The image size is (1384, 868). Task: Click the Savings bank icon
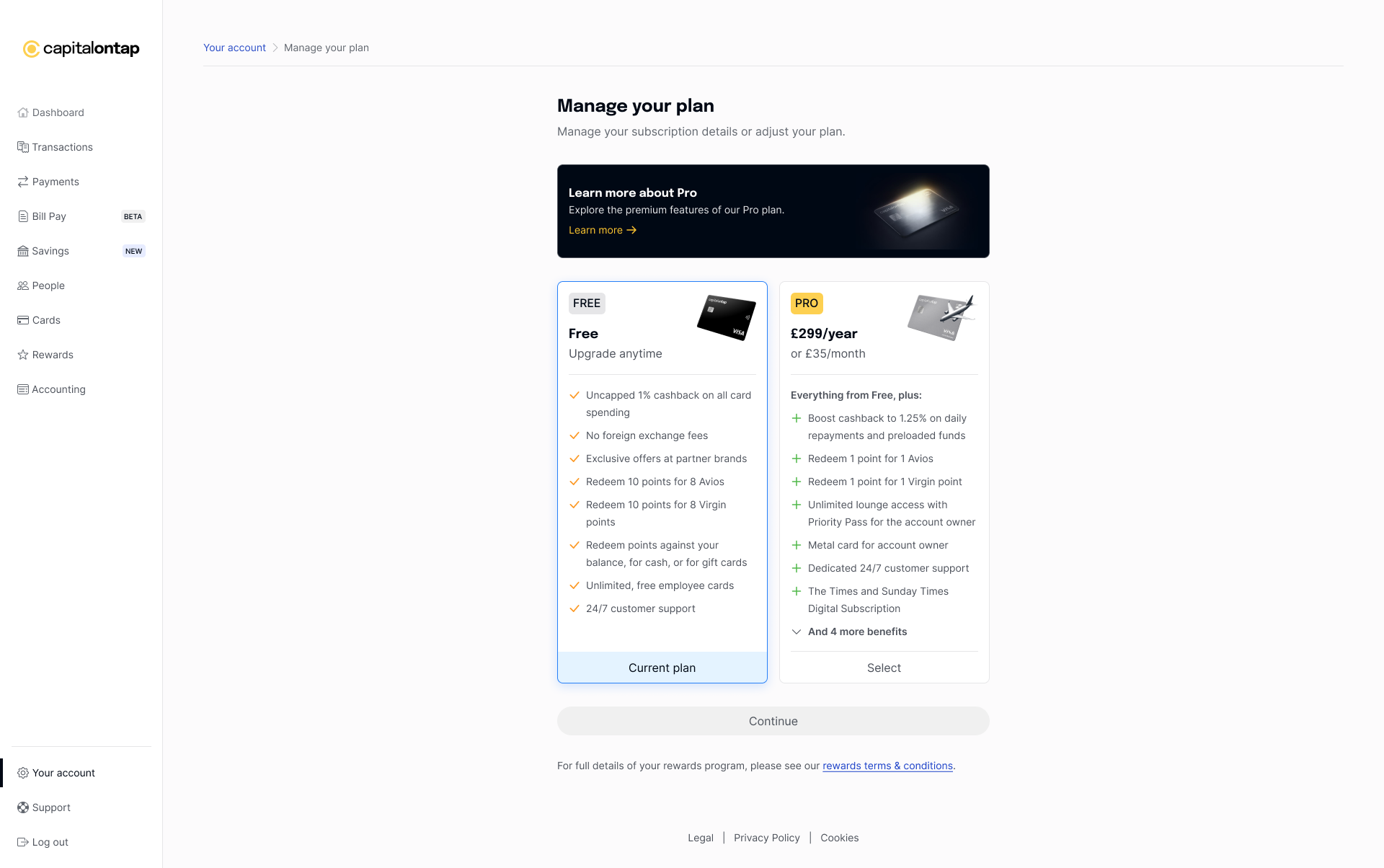[x=23, y=251]
